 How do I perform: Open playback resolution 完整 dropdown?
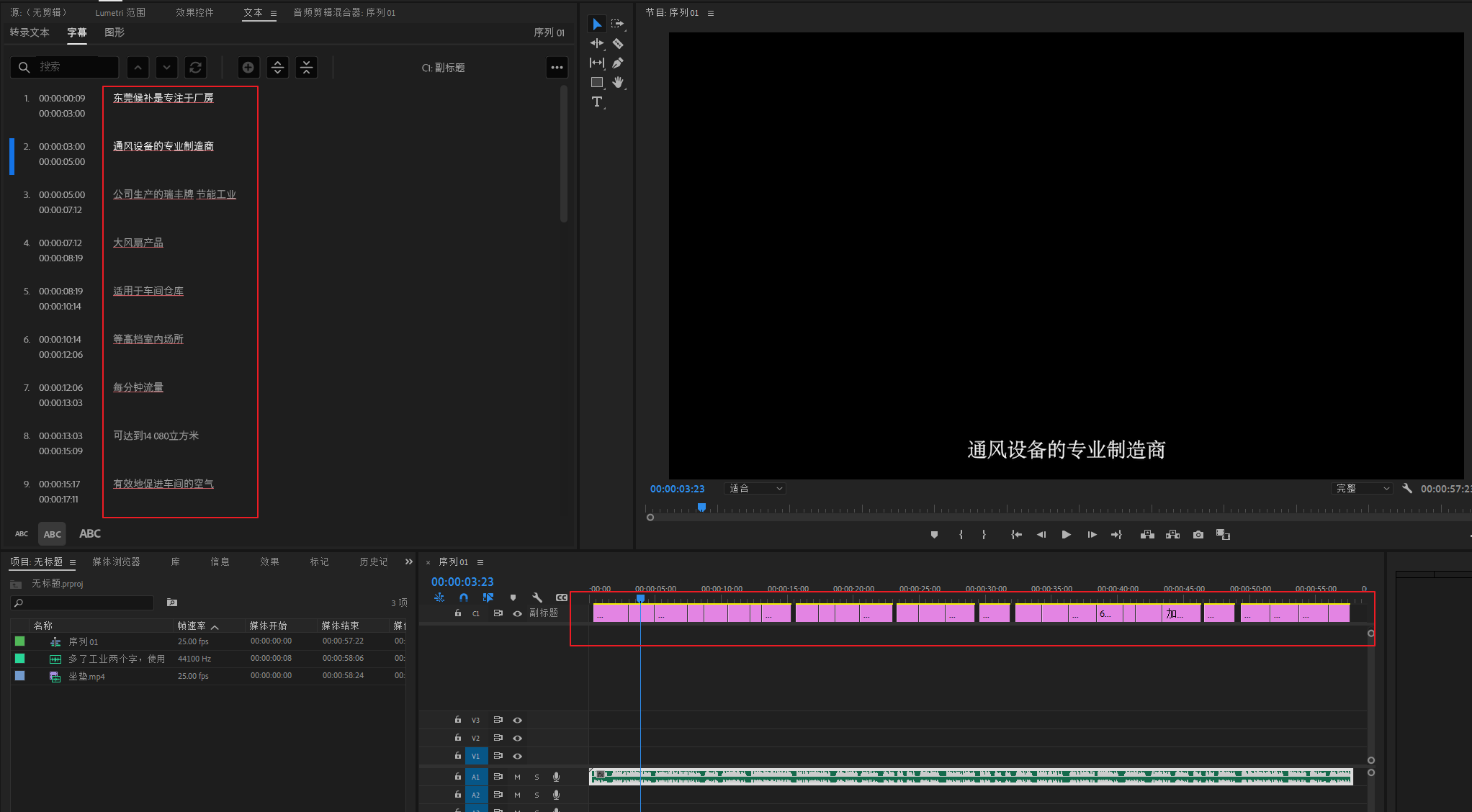(1363, 489)
